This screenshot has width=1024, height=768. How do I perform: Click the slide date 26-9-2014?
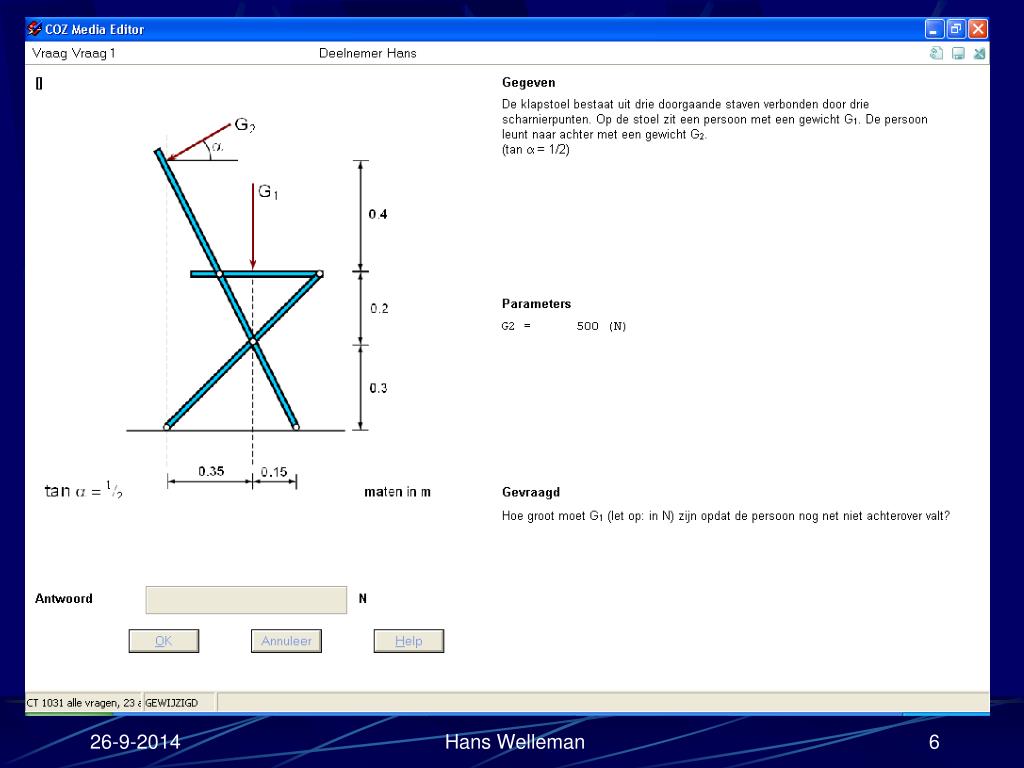[135, 742]
